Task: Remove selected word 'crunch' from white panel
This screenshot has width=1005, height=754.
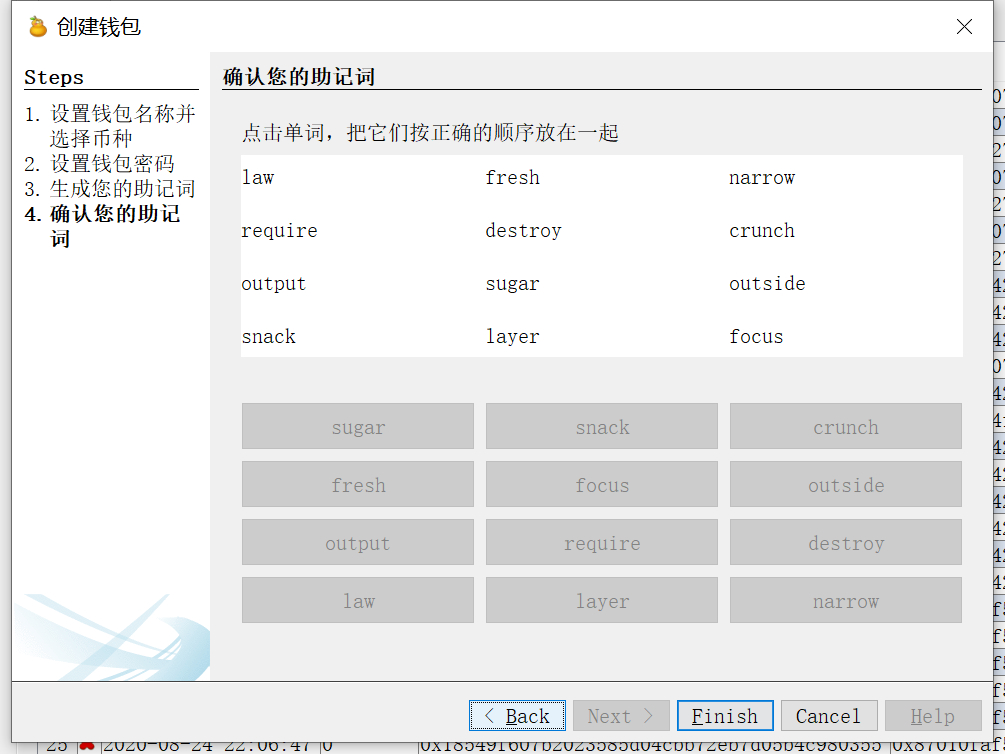Action: pos(761,230)
